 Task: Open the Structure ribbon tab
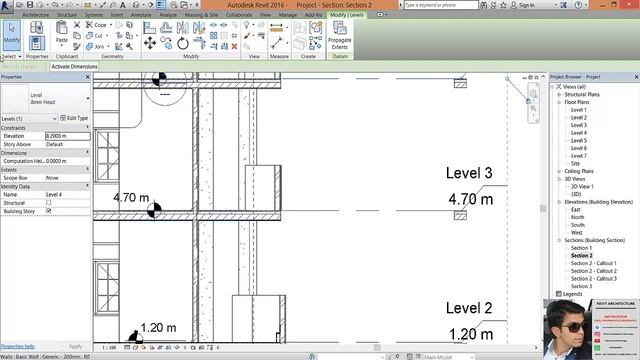point(67,15)
